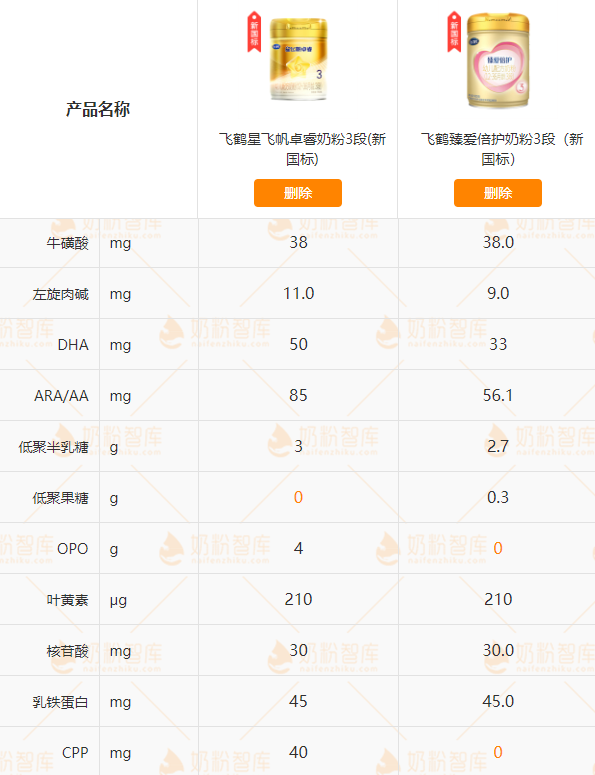Image resolution: width=595 pixels, height=775 pixels.
Task: Select the CPP row label
Action: point(75,753)
